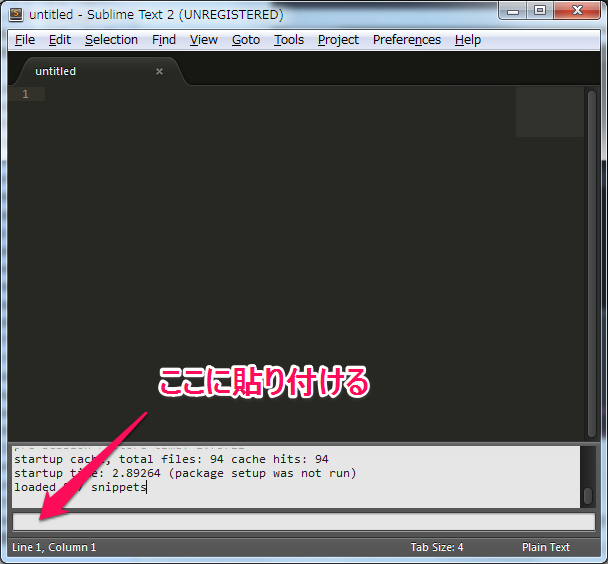Open the File menu

(25, 40)
